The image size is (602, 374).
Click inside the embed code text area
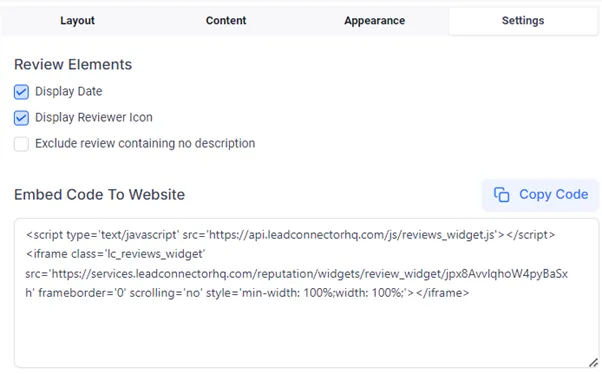click(x=306, y=293)
